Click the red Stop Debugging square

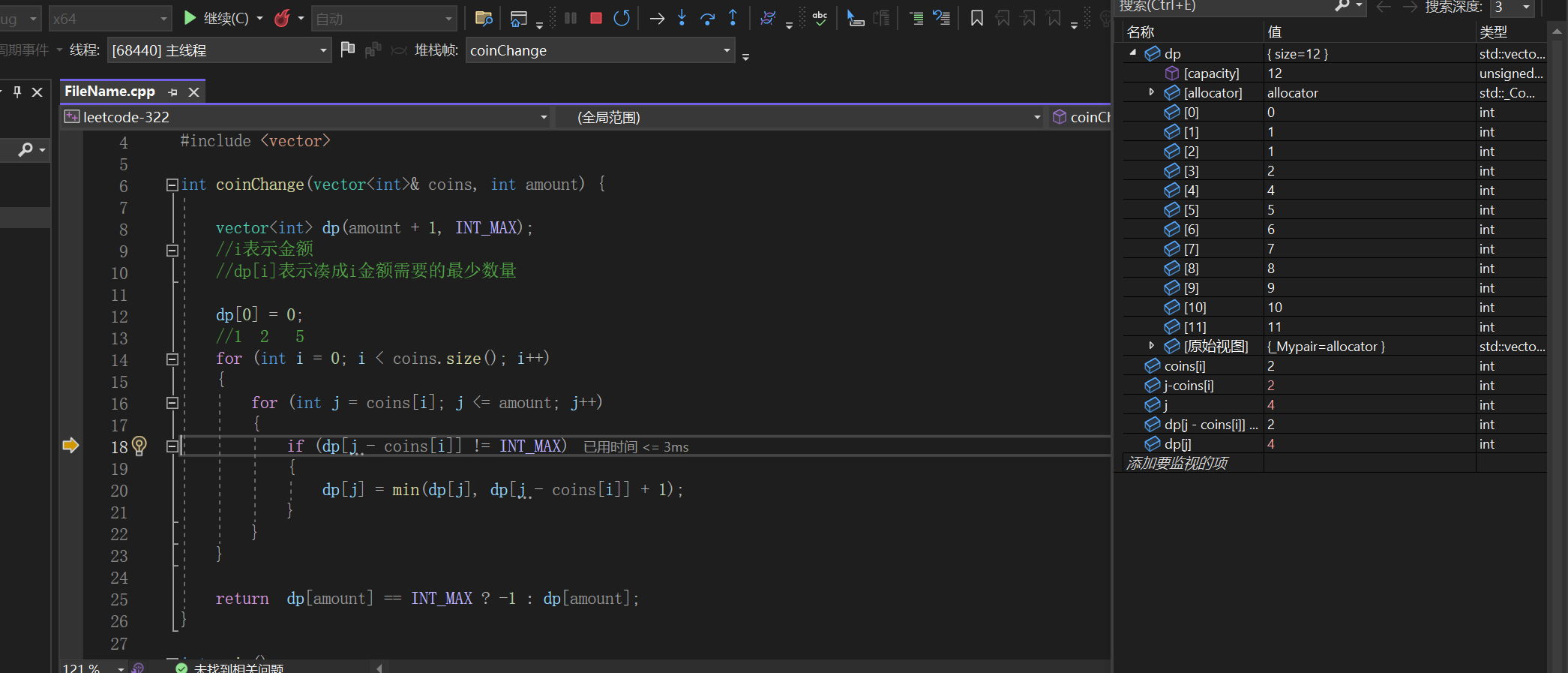[596, 18]
